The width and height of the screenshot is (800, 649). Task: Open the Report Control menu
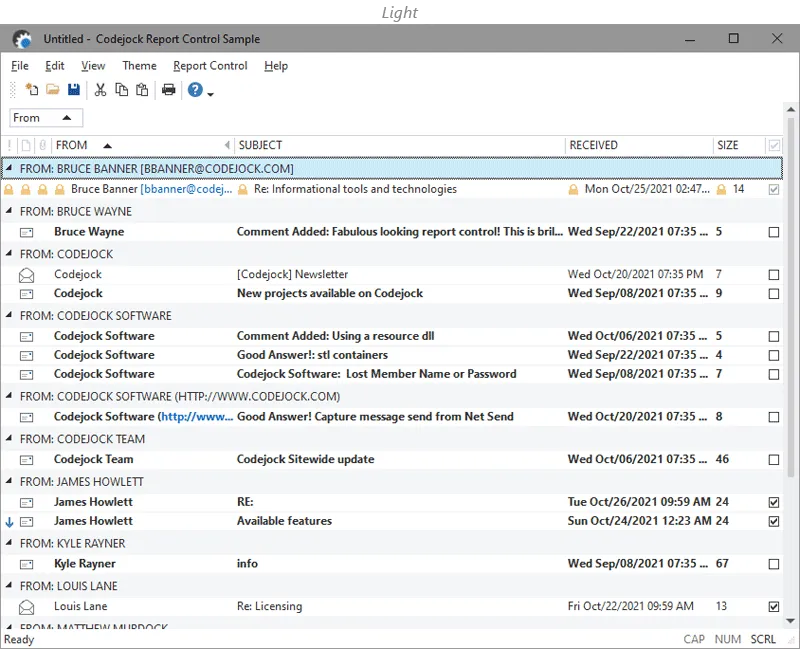coord(210,66)
